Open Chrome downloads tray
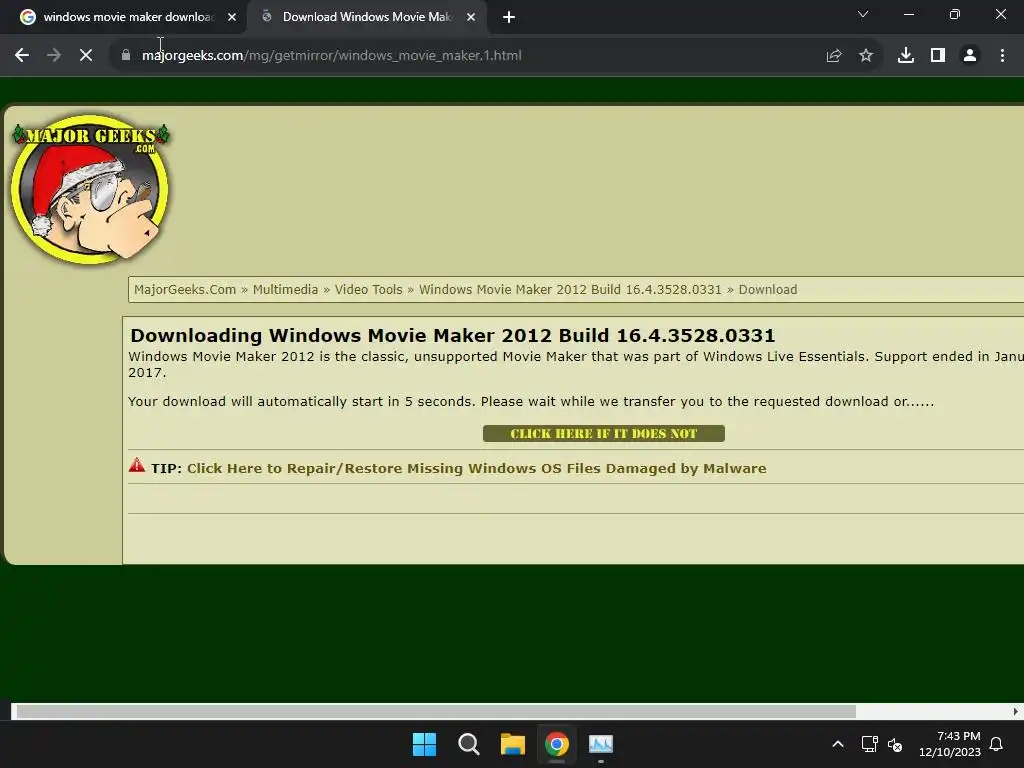This screenshot has width=1024, height=768. [906, 56]
